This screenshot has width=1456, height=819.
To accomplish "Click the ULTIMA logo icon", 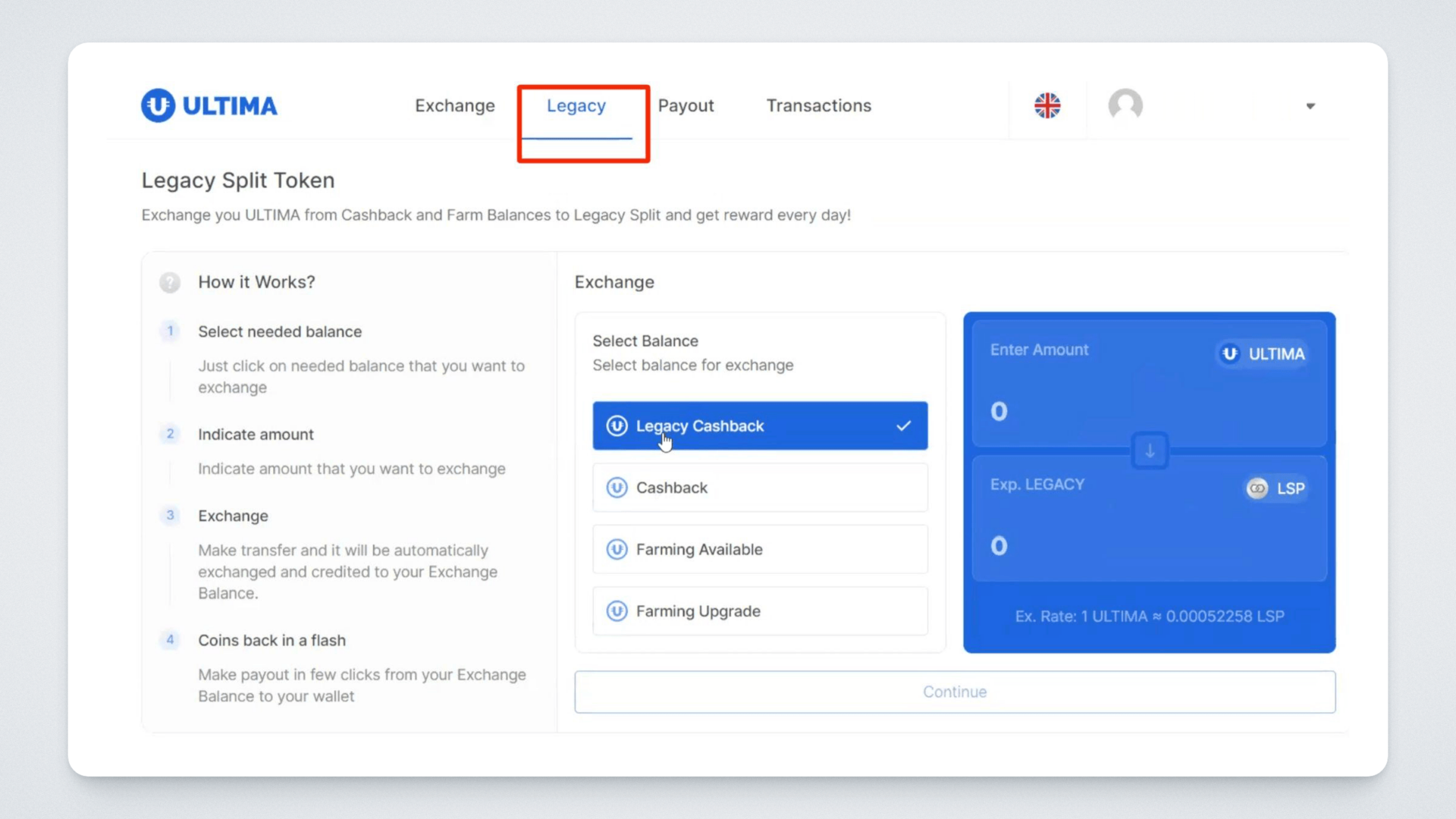I will point(158,105).
